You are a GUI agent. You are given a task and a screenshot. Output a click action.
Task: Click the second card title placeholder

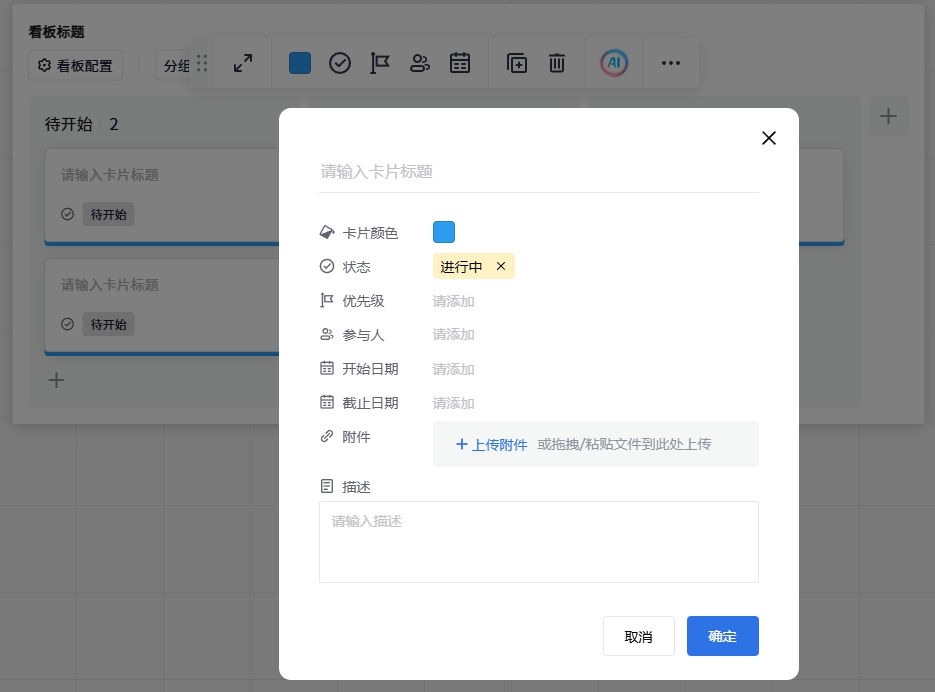click(110, 285)
